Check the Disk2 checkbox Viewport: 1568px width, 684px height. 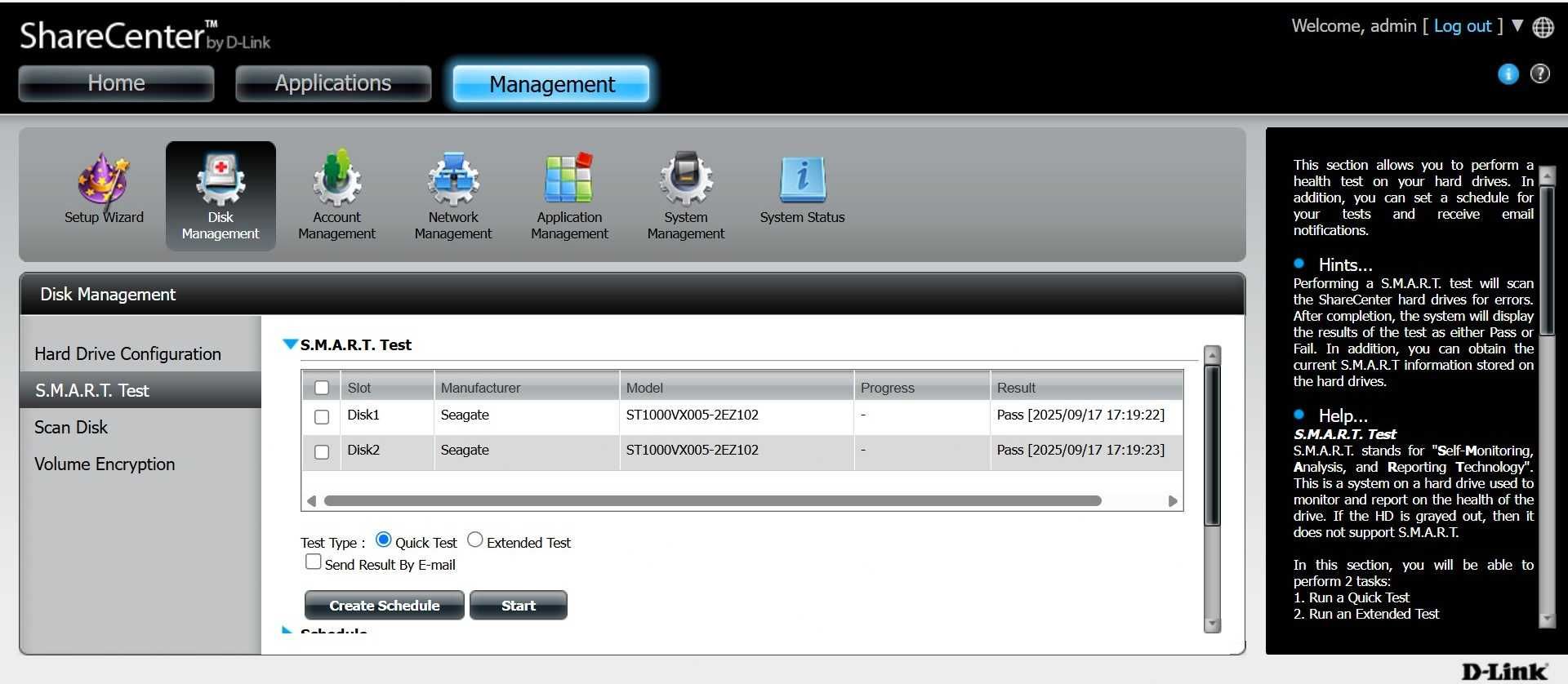[322, 451]
